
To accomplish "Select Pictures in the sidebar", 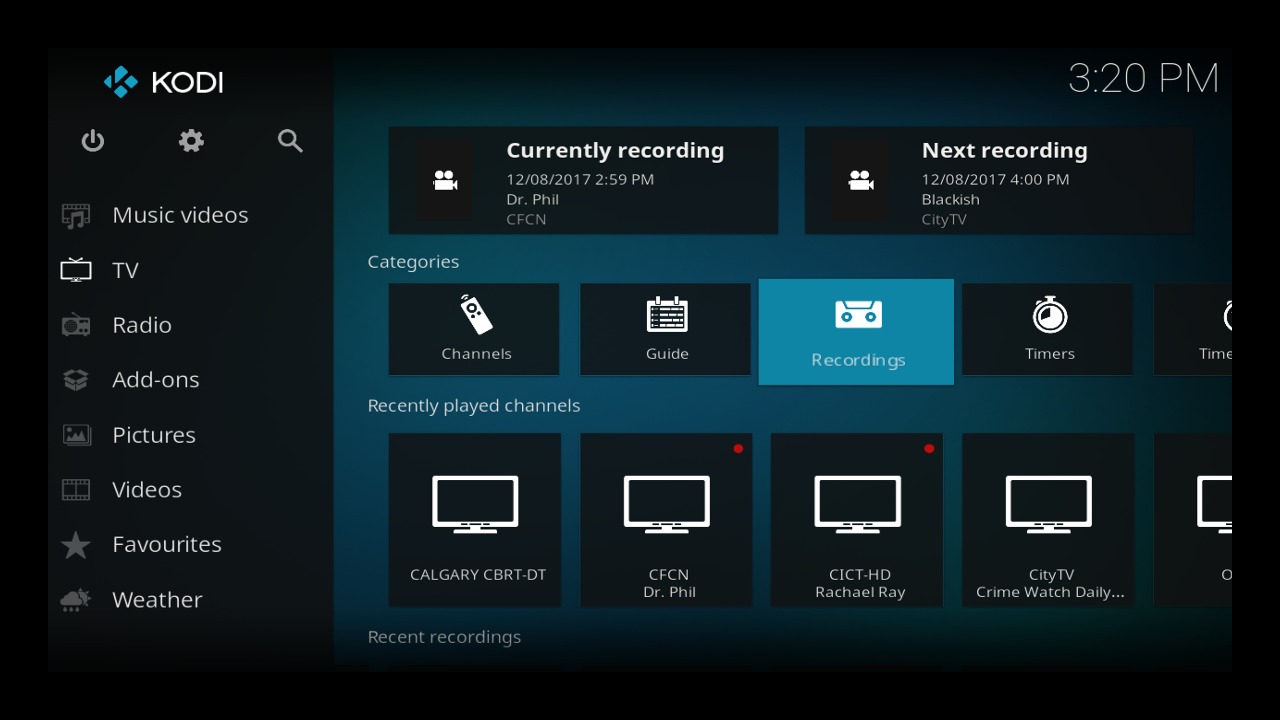I will click(x=153, y=435).
